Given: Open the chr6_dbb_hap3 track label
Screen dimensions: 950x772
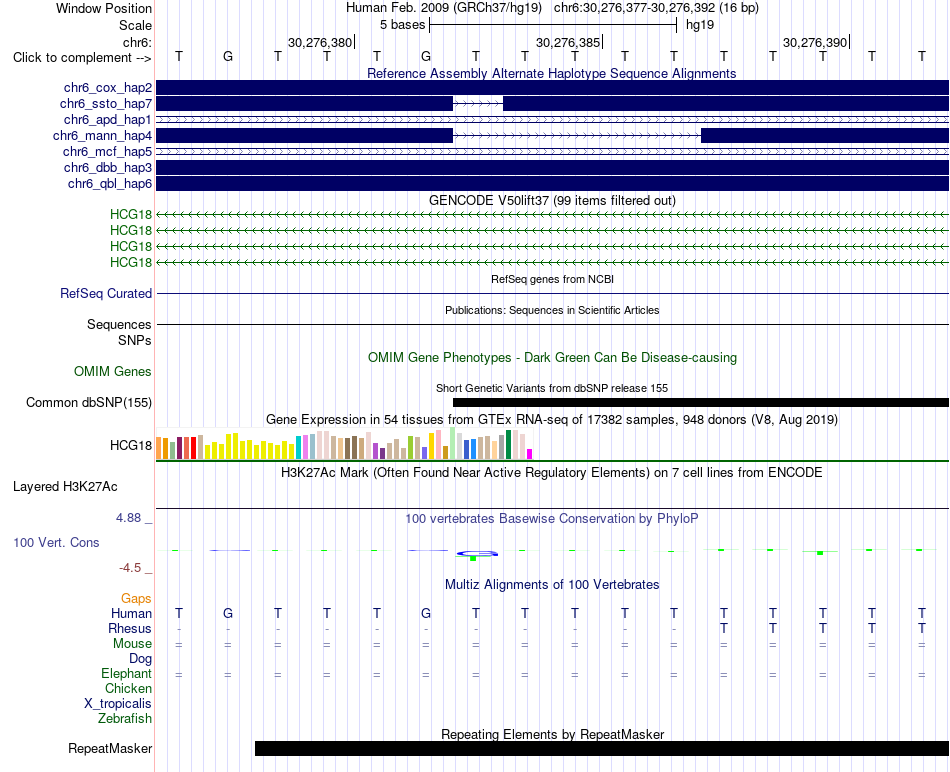Looking at the screenshot, I should pos(107,167).
